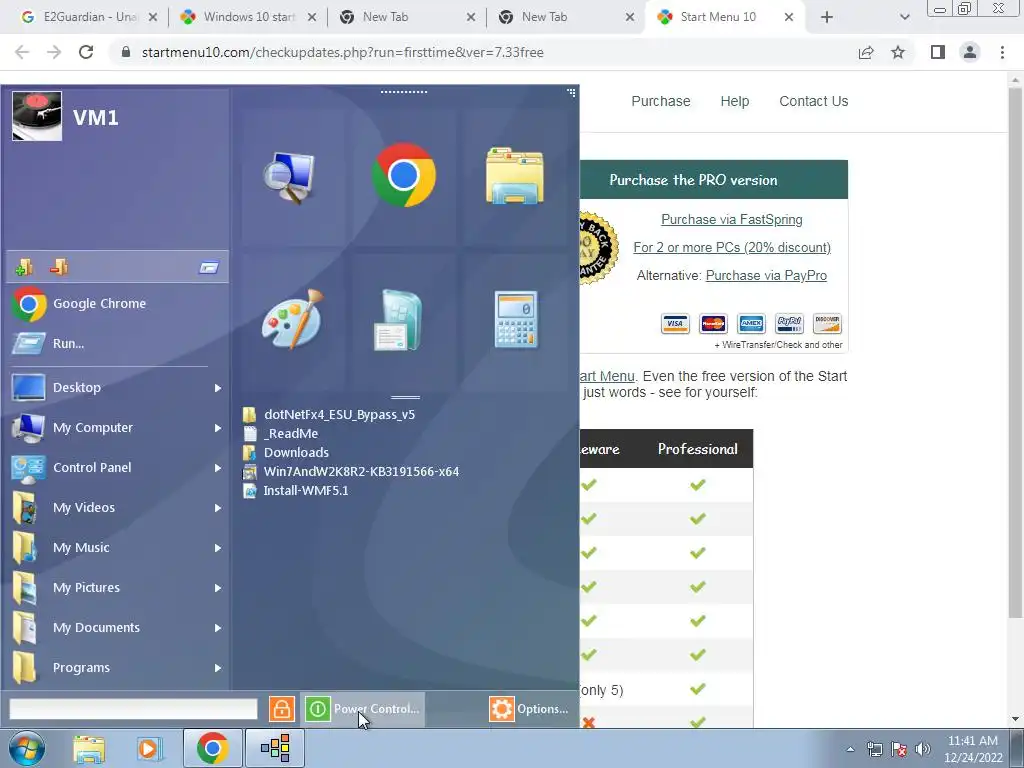Open the Desktop menu entry
The image size is (1024, 768).
(76, 387)
